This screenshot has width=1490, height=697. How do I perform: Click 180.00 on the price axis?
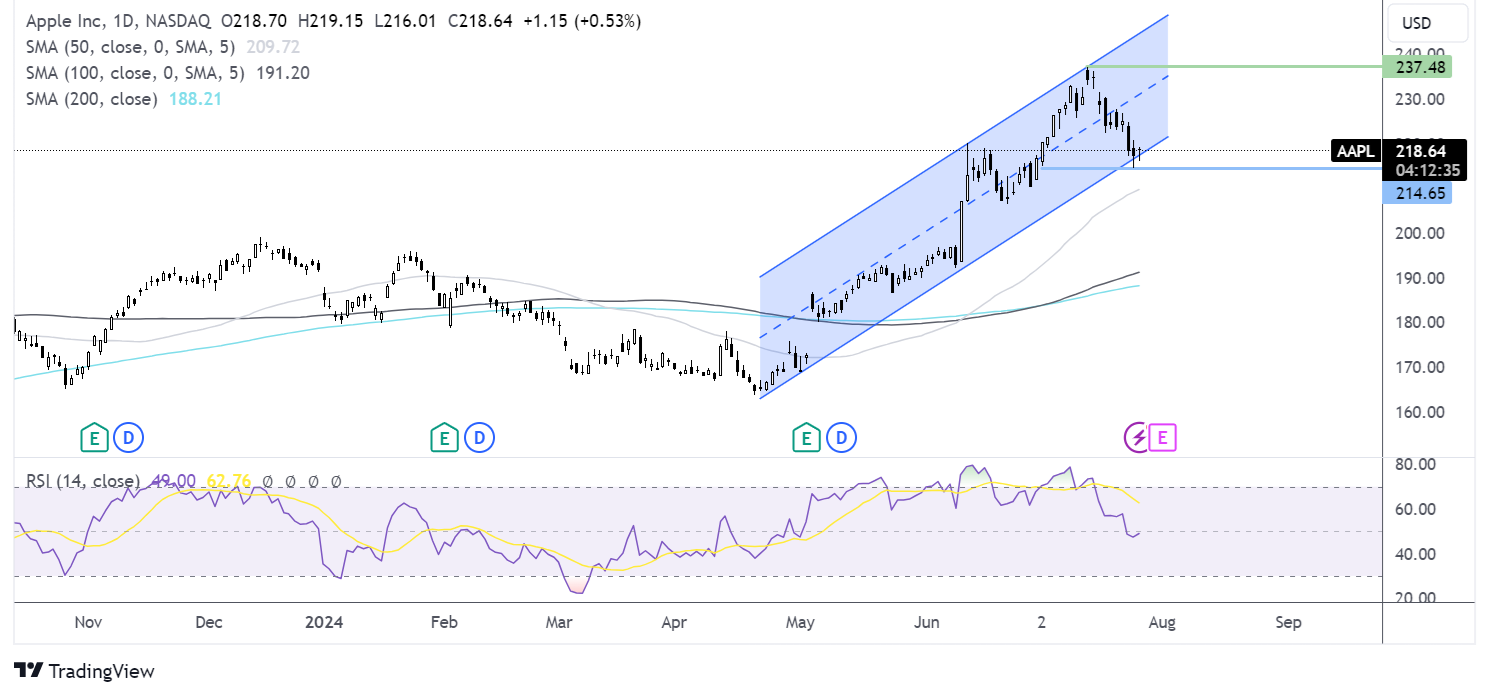(x=1422, y=322)
